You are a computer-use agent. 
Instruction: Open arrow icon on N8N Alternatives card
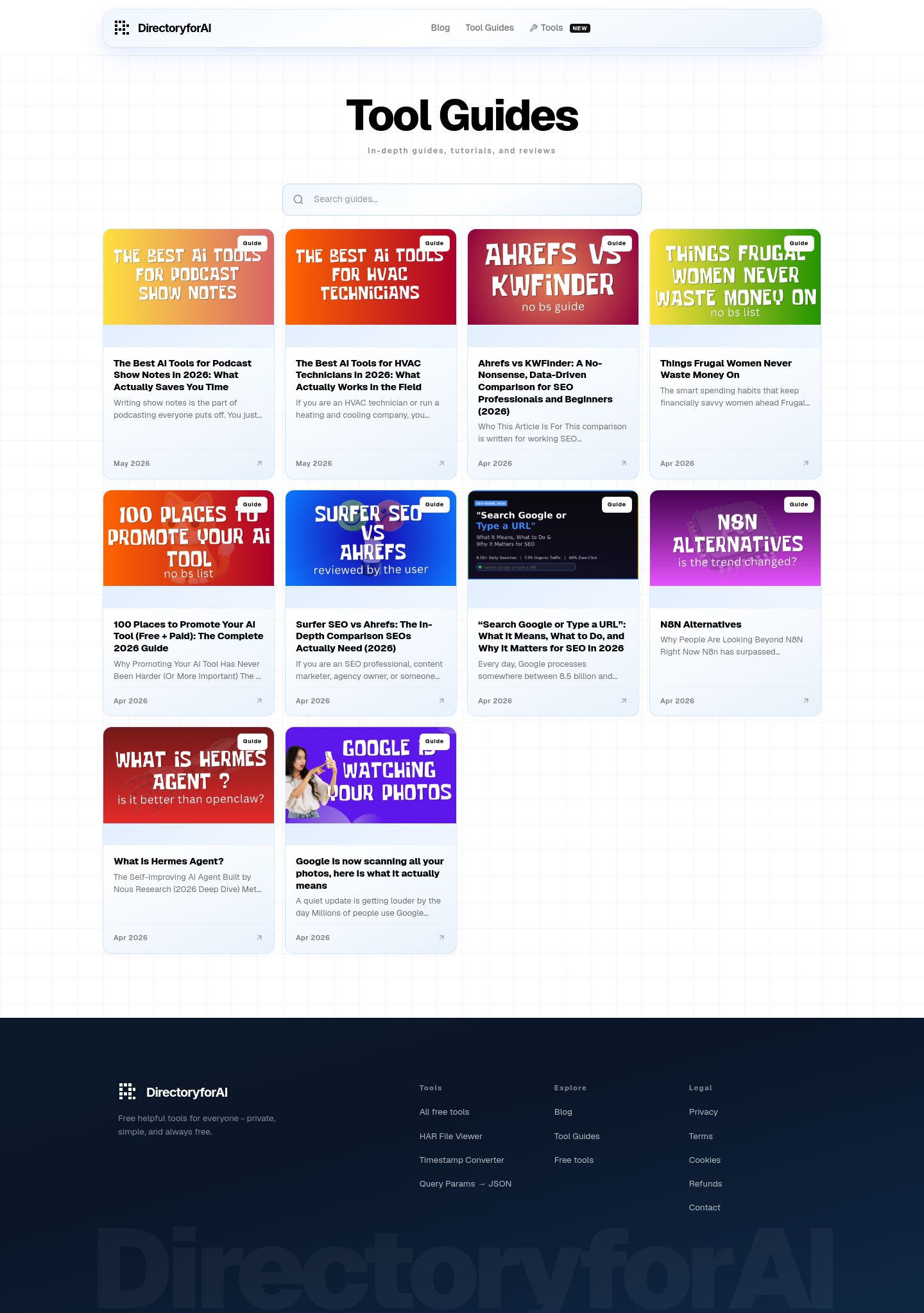tap(806, 701)
